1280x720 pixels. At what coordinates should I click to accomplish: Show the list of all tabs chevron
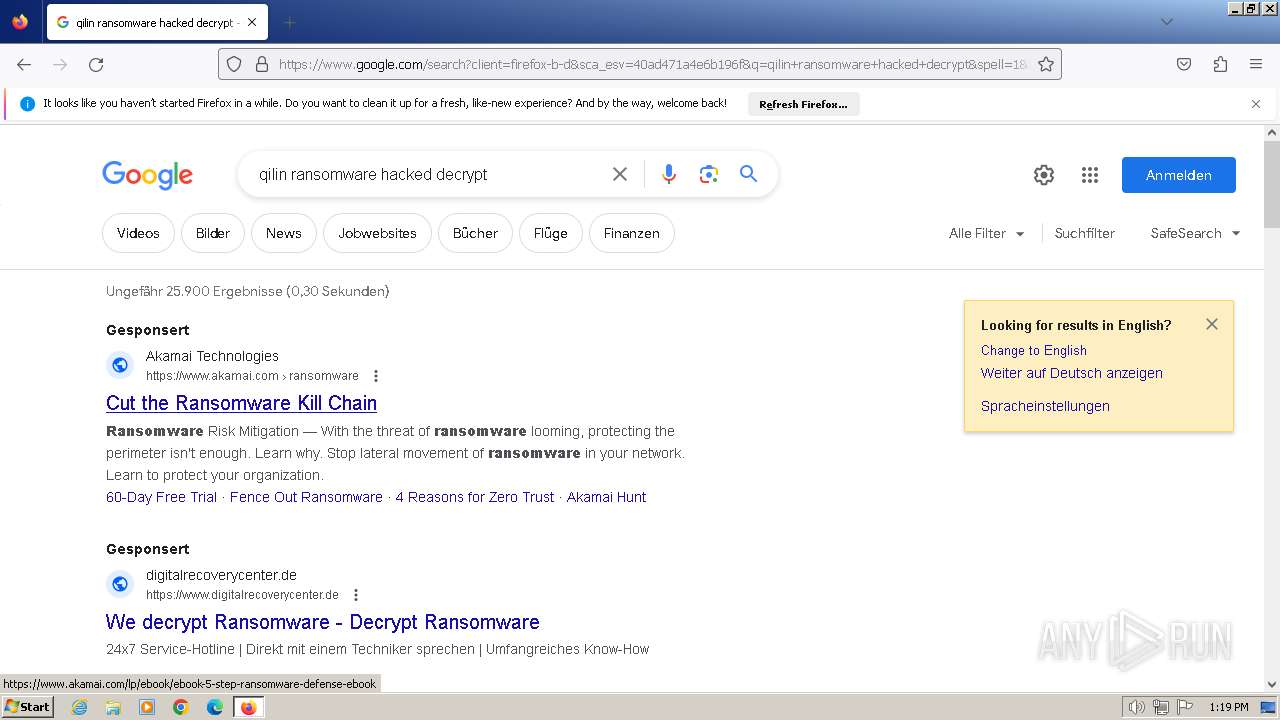click(x=1166, y=22)
